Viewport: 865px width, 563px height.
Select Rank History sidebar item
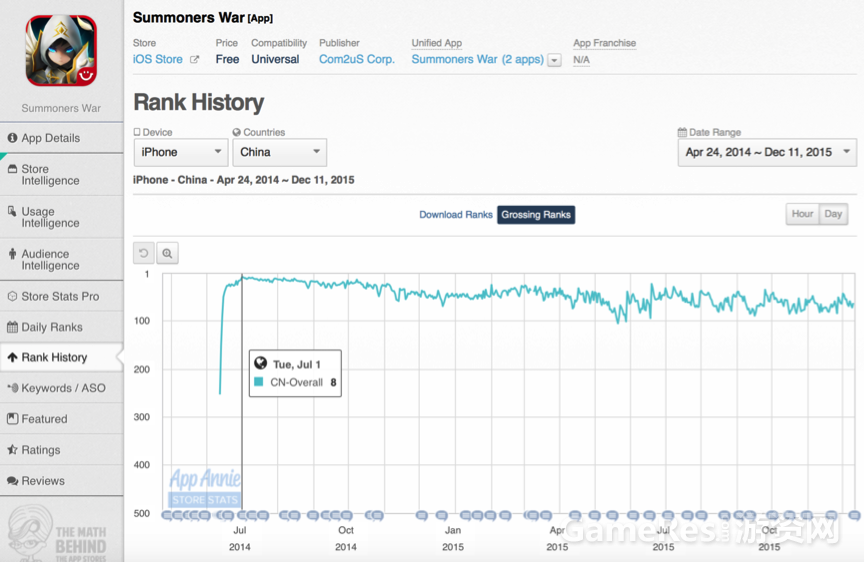tap(61, 357)
